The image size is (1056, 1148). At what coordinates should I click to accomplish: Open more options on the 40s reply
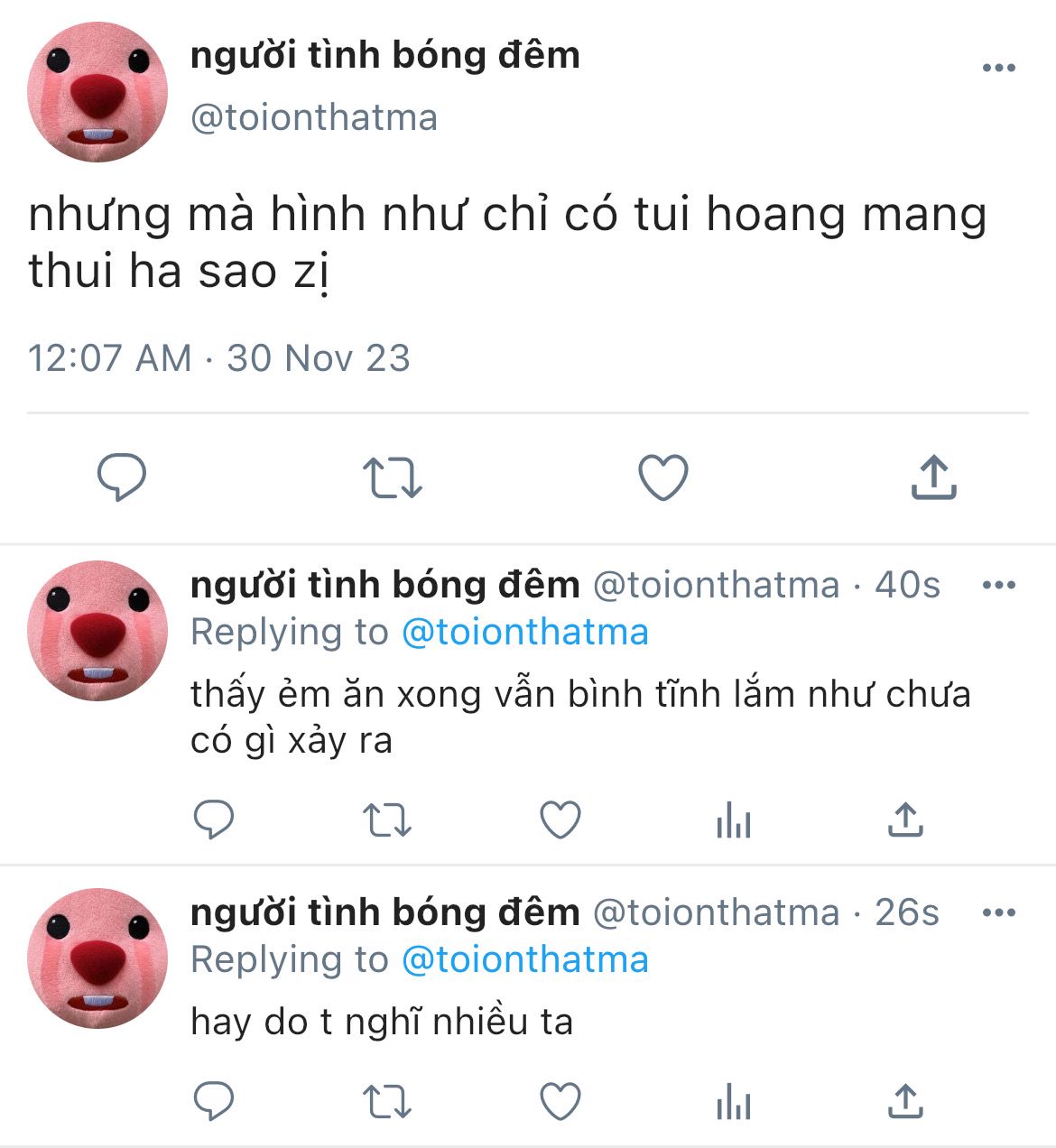pyautogui.click(x=998, y=585)
